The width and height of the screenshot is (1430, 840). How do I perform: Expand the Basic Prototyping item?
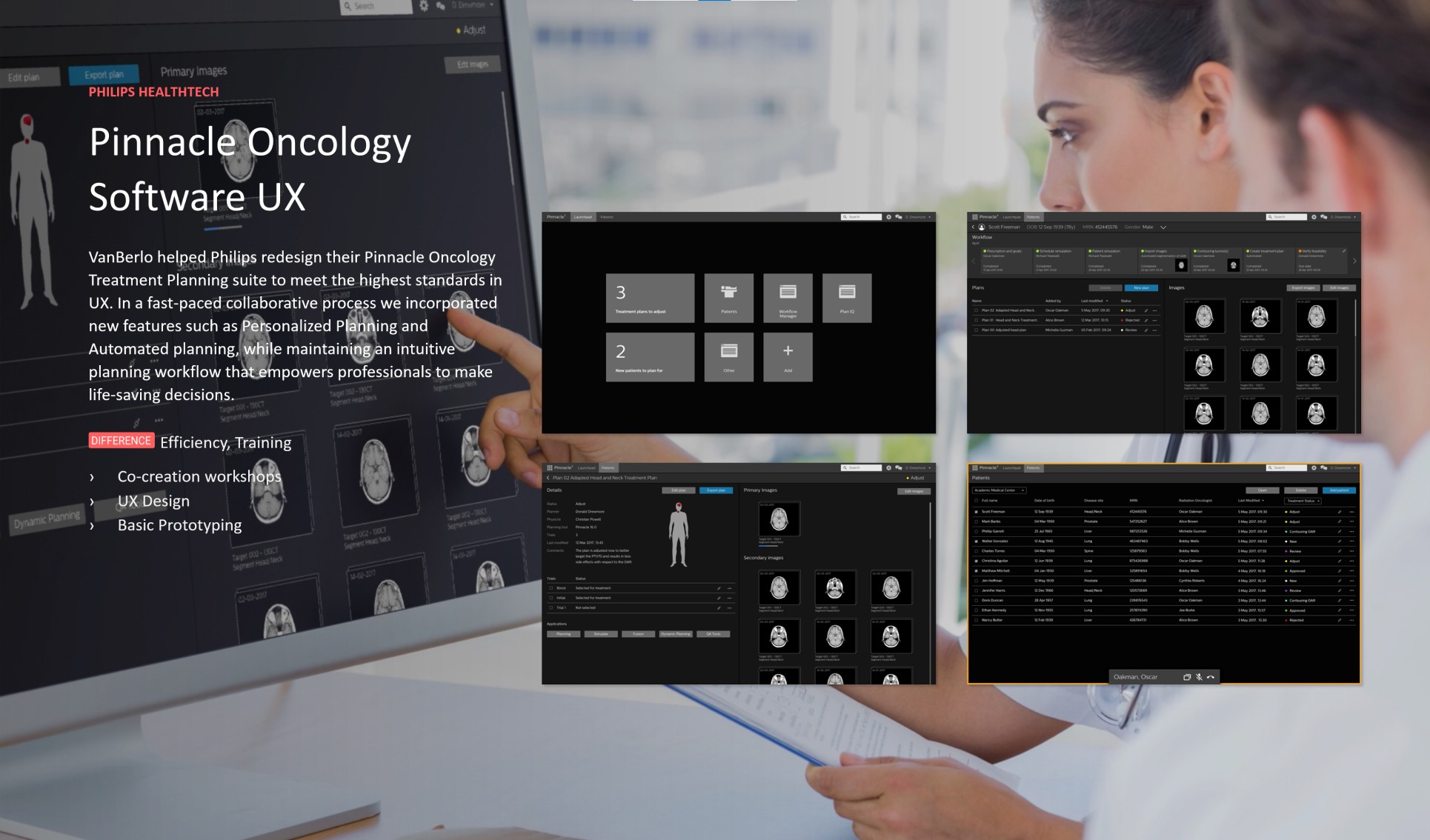pyautogui.click(x=93, y=522)
